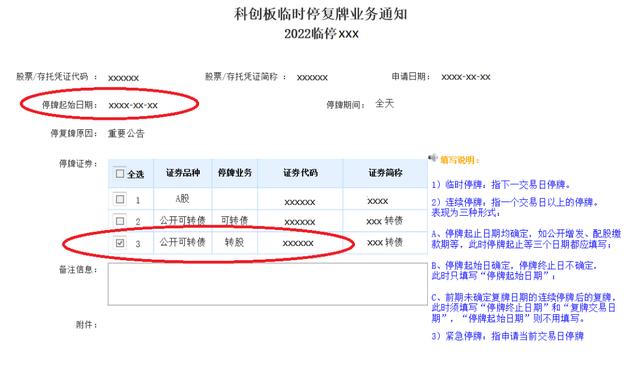Select the A股 cell in row 1

(x=182, y=199)
